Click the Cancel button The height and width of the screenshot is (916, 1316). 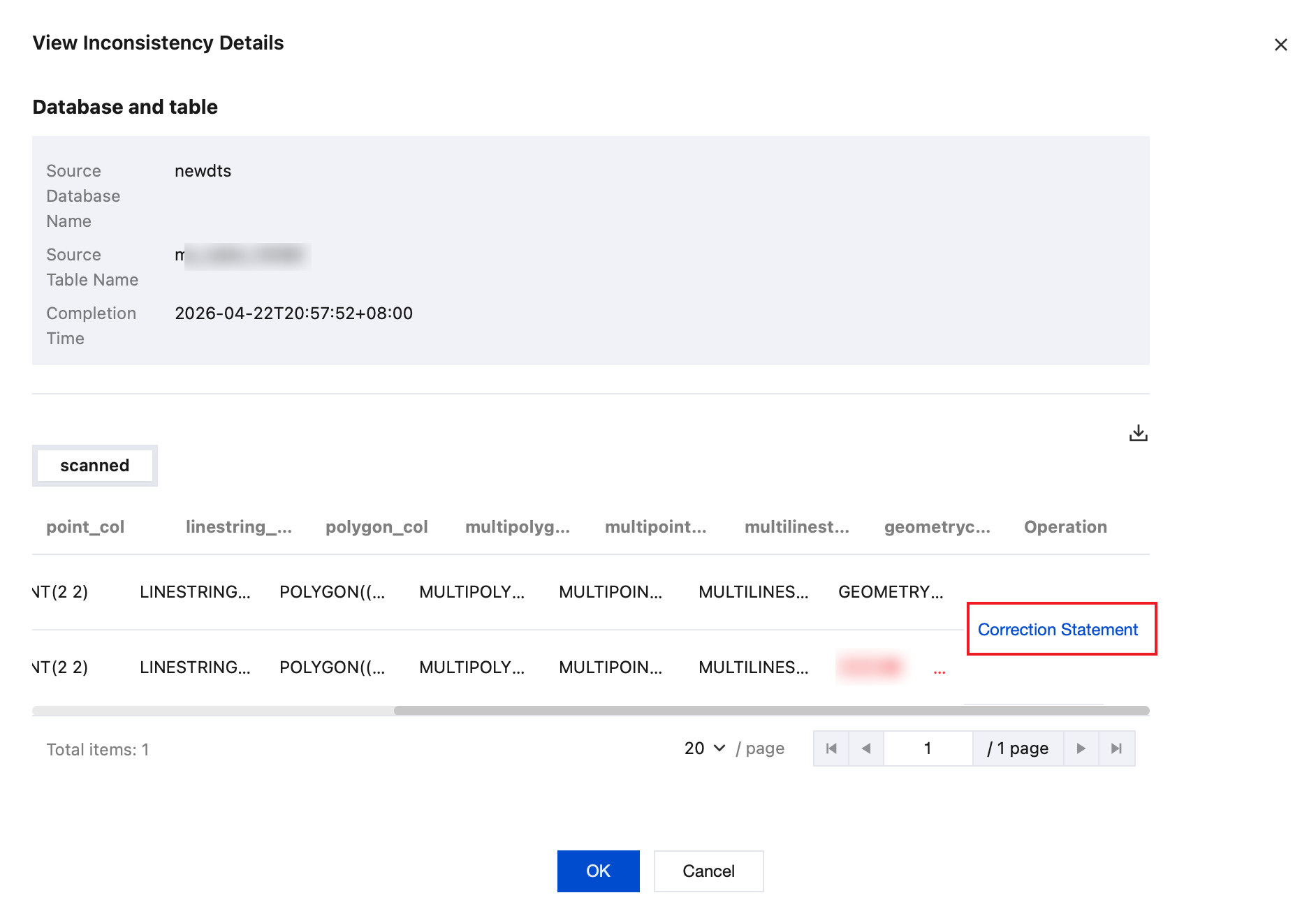pyautogui.click(x=708, y=871)
